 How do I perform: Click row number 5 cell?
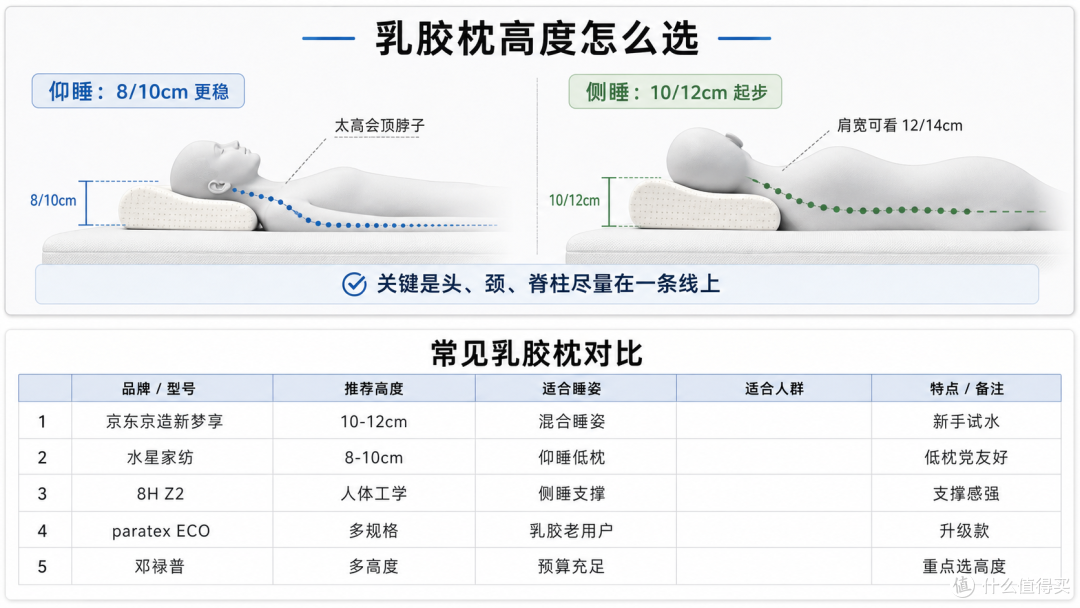click(x=43, y=567)
